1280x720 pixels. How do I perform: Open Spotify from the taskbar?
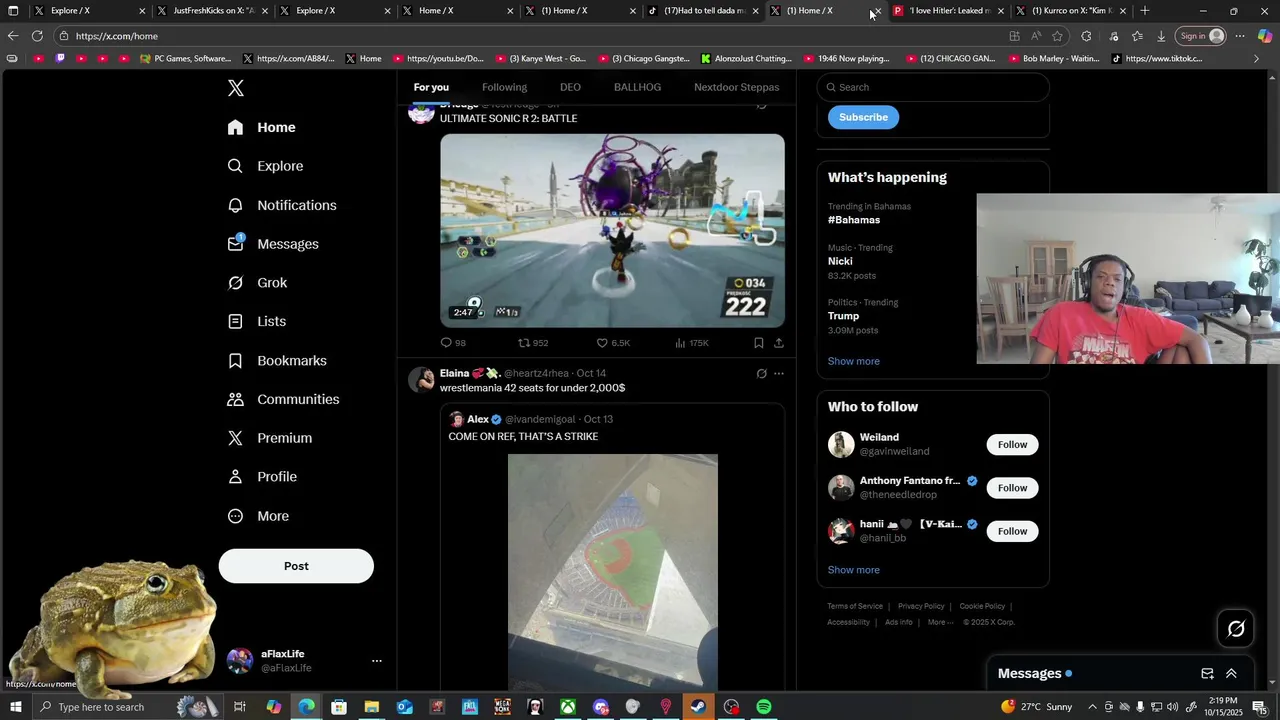tap(764, 707)
